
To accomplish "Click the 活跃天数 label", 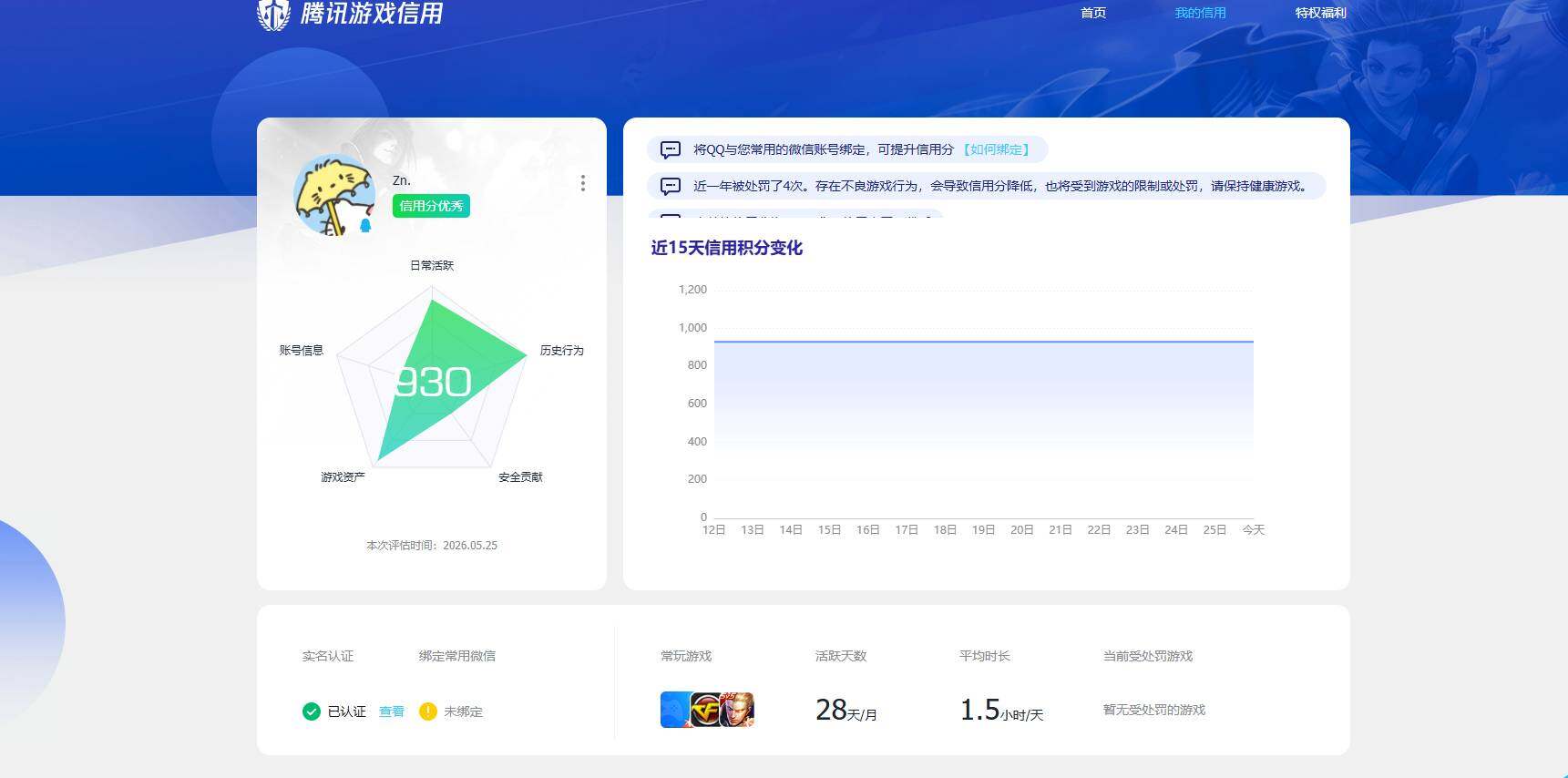I will (841, 656).
